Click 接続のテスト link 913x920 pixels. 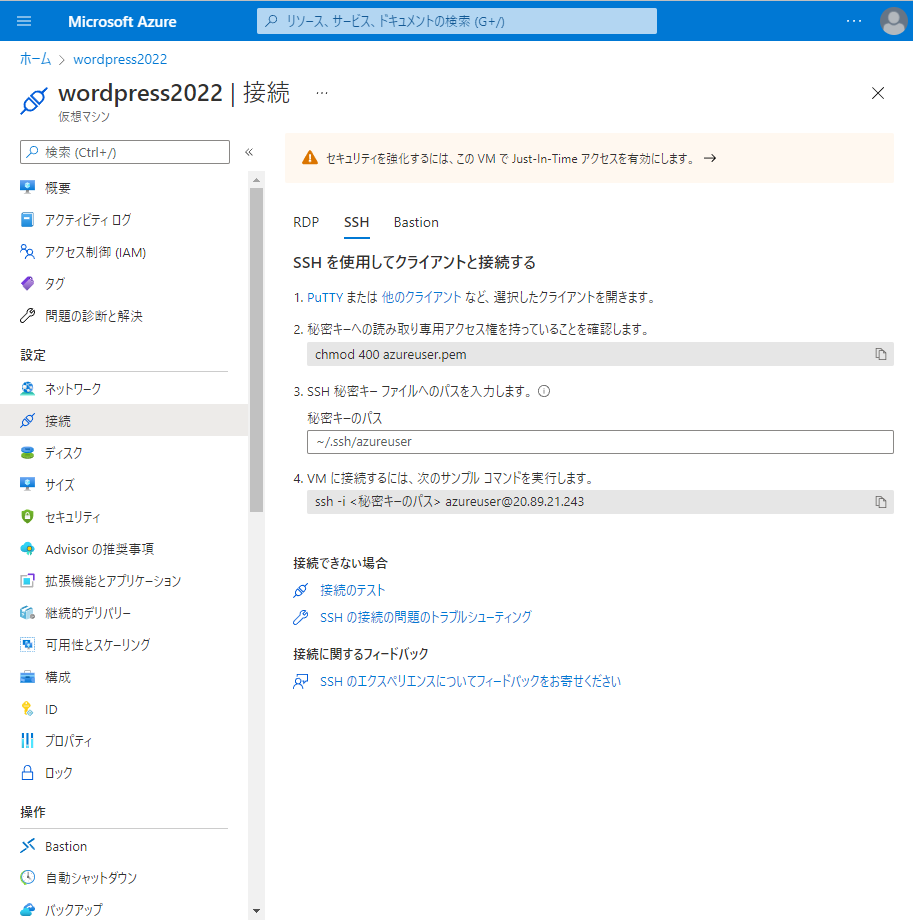(x=352, y=590)
